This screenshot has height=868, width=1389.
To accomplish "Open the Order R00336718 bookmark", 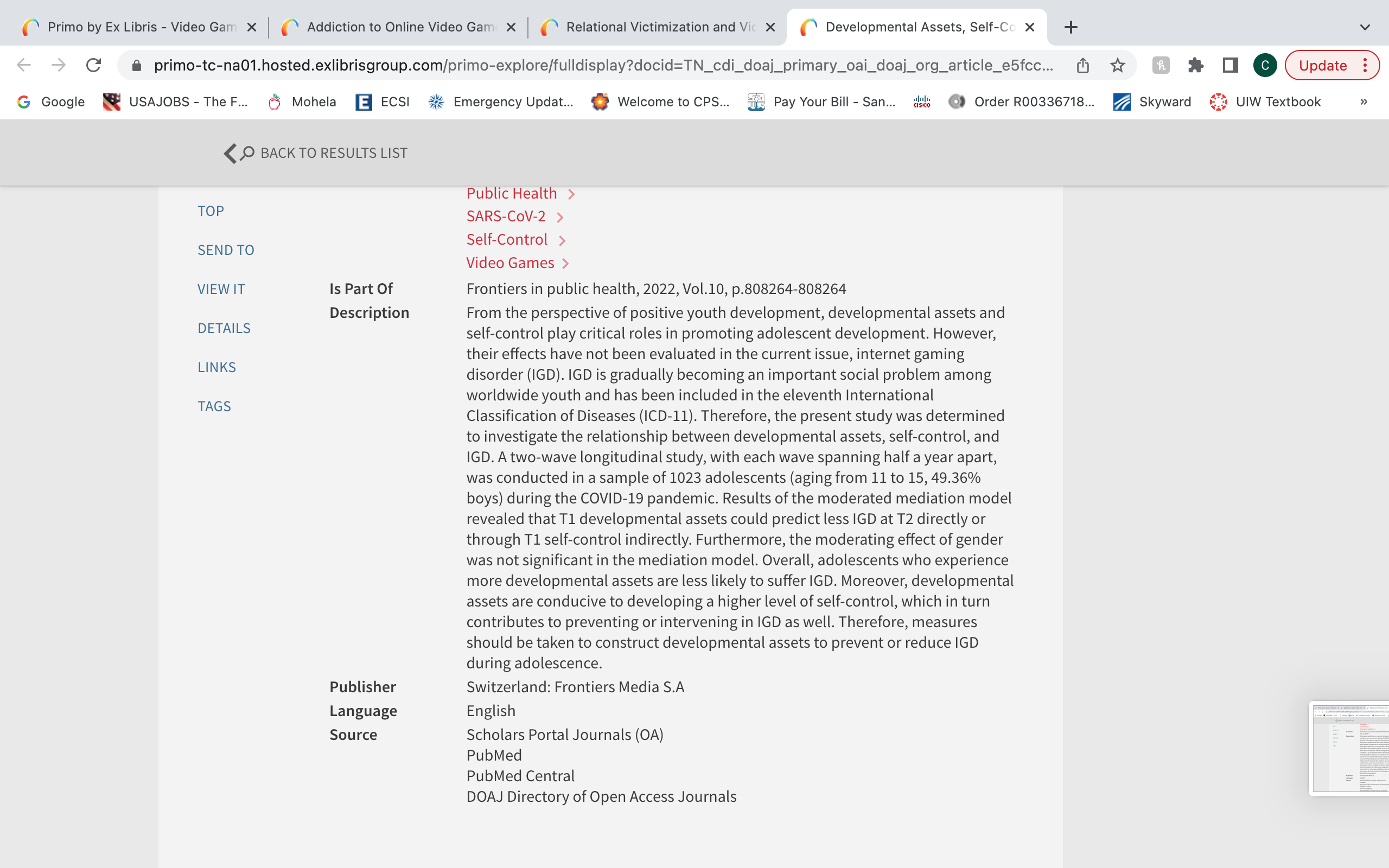I will pyautogui.click(x=1022, y=101).
